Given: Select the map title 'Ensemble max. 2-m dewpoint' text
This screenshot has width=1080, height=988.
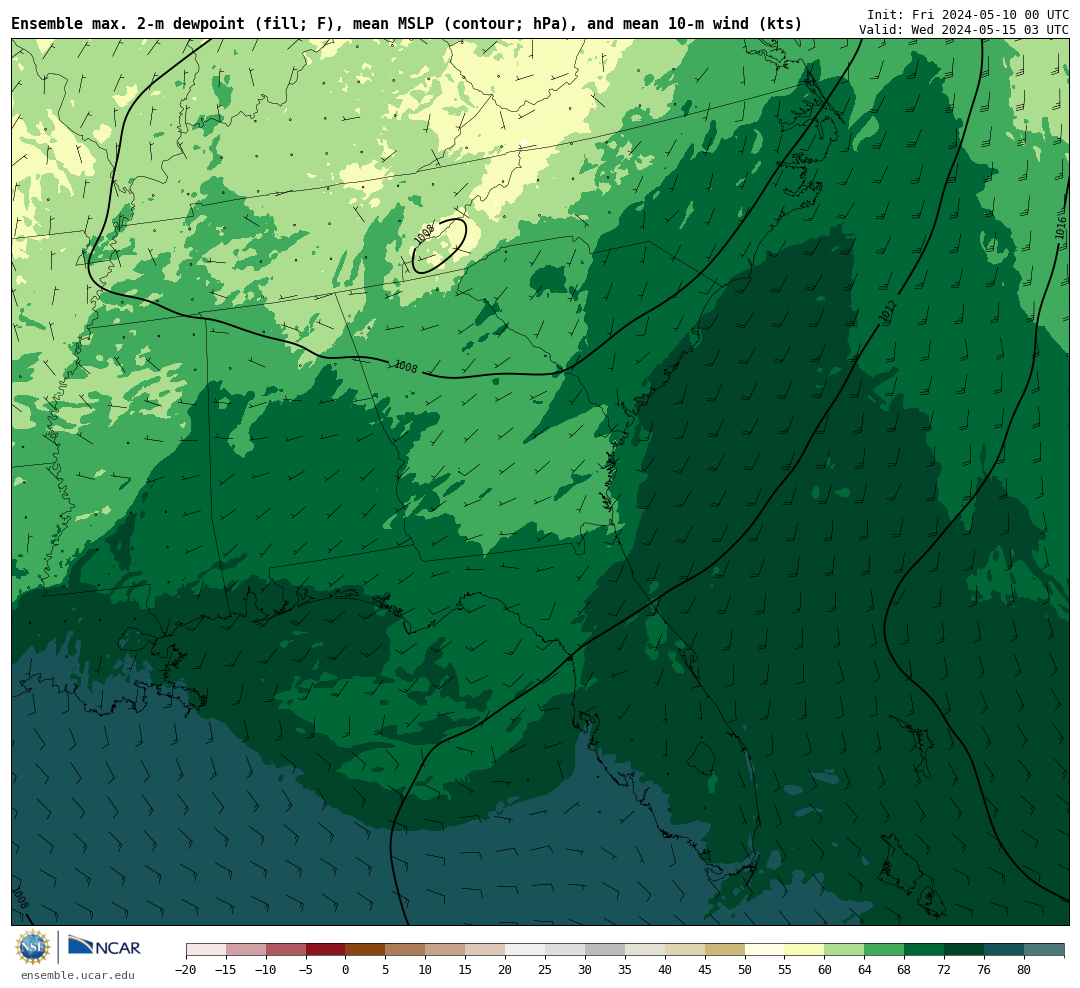Looking at the screenshot, I should click(128, 24).
